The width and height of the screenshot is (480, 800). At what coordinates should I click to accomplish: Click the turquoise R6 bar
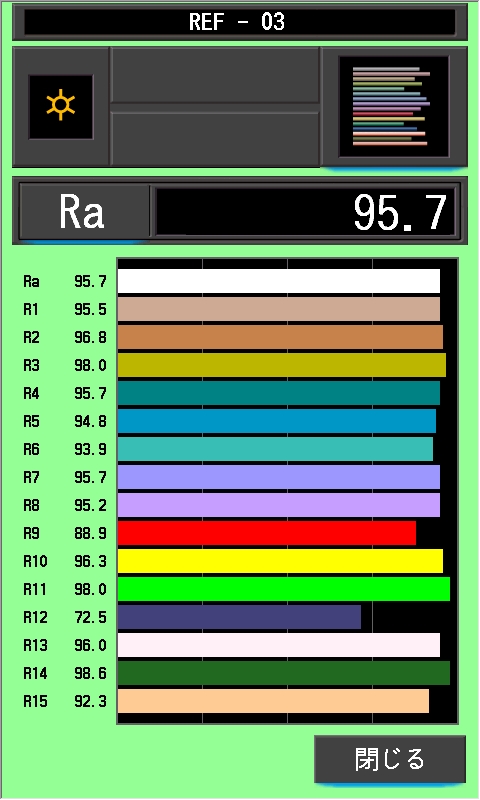tap(275, 449)
